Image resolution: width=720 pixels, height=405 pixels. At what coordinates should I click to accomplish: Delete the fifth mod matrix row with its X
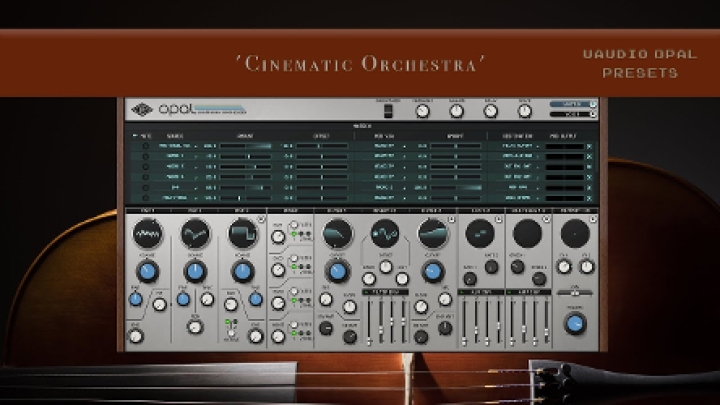[589, 188]
